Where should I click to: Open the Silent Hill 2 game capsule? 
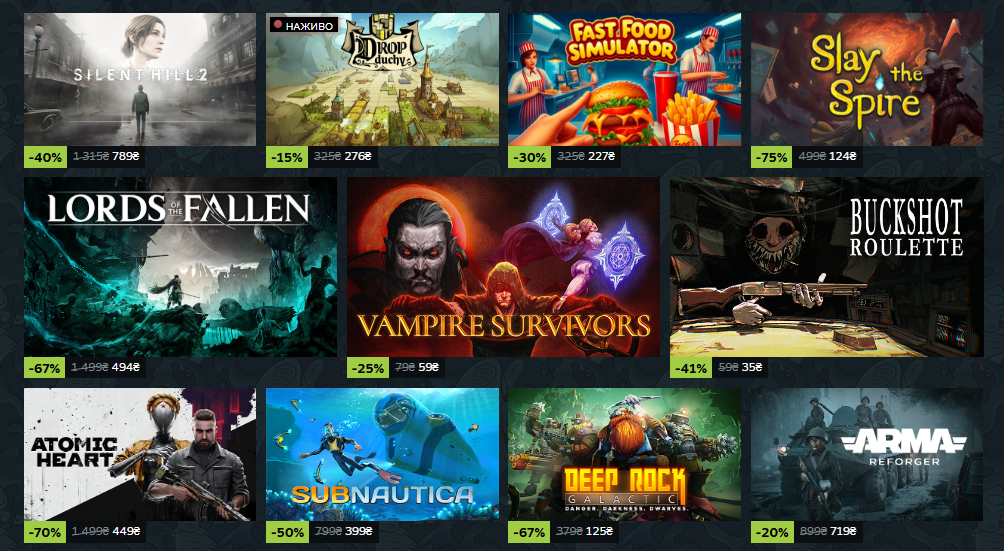click(140, 79)
